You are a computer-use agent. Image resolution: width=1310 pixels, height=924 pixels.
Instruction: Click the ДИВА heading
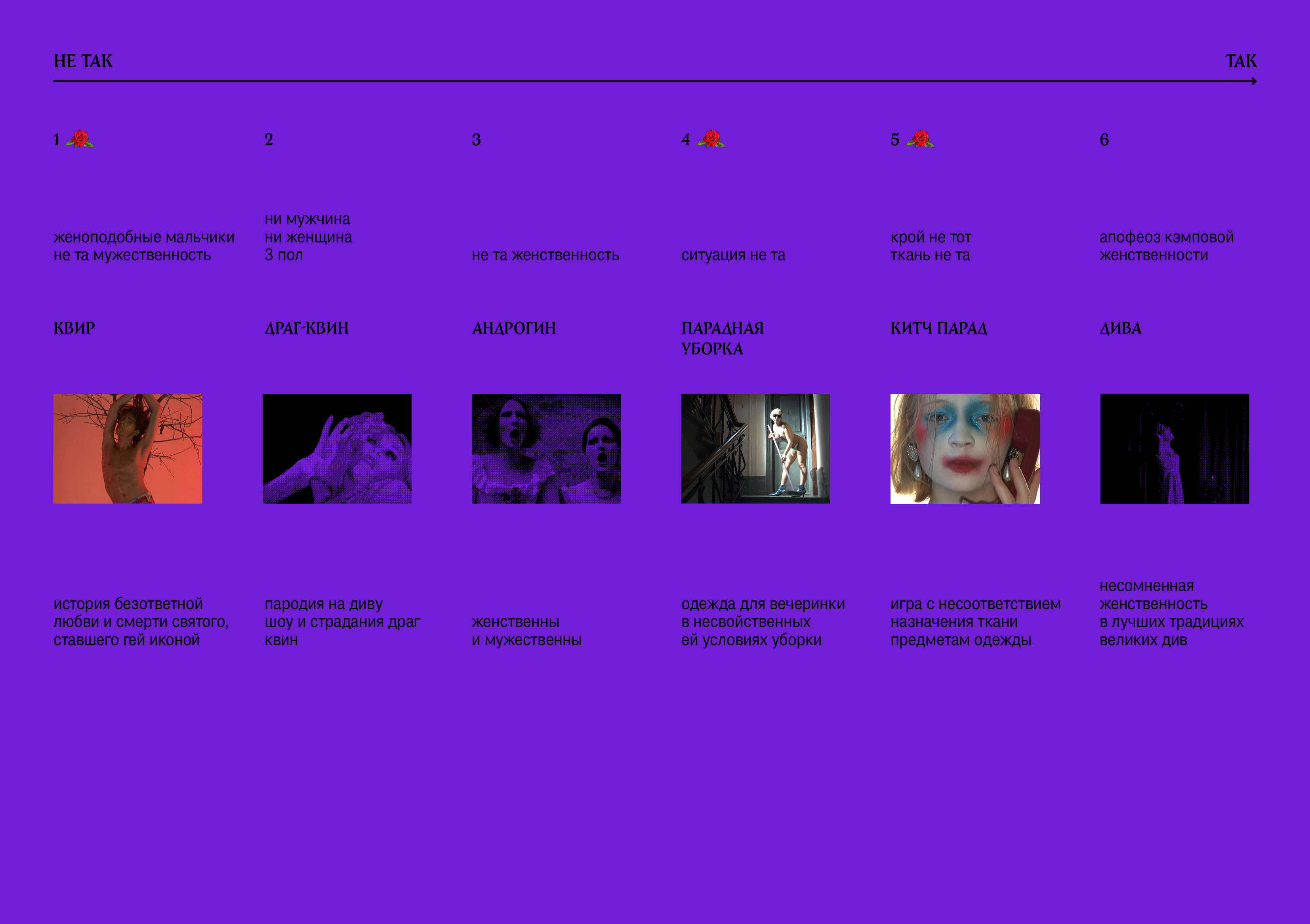tap(1121, 329)
